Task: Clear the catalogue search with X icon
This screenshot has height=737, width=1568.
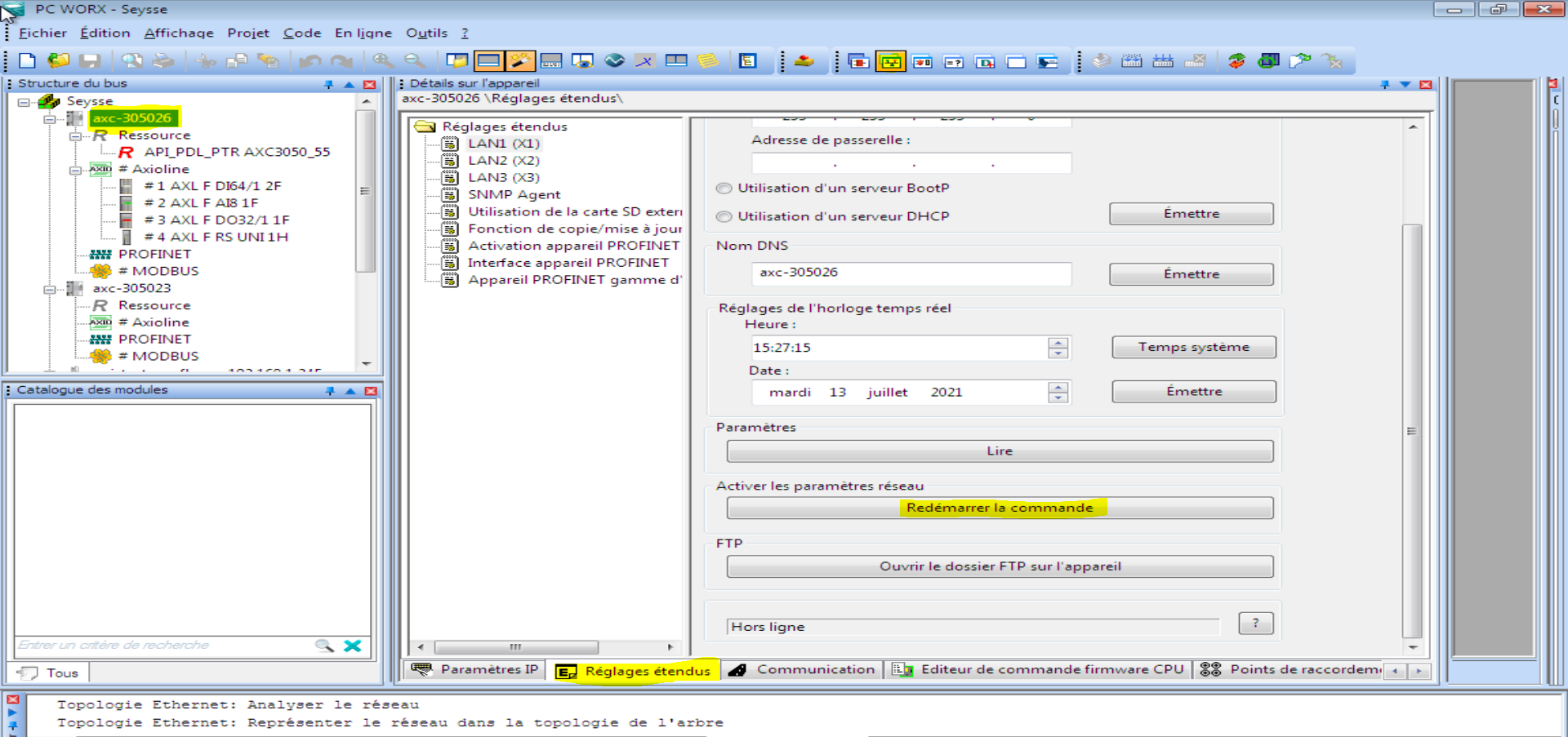Action: tap(353, 646)
